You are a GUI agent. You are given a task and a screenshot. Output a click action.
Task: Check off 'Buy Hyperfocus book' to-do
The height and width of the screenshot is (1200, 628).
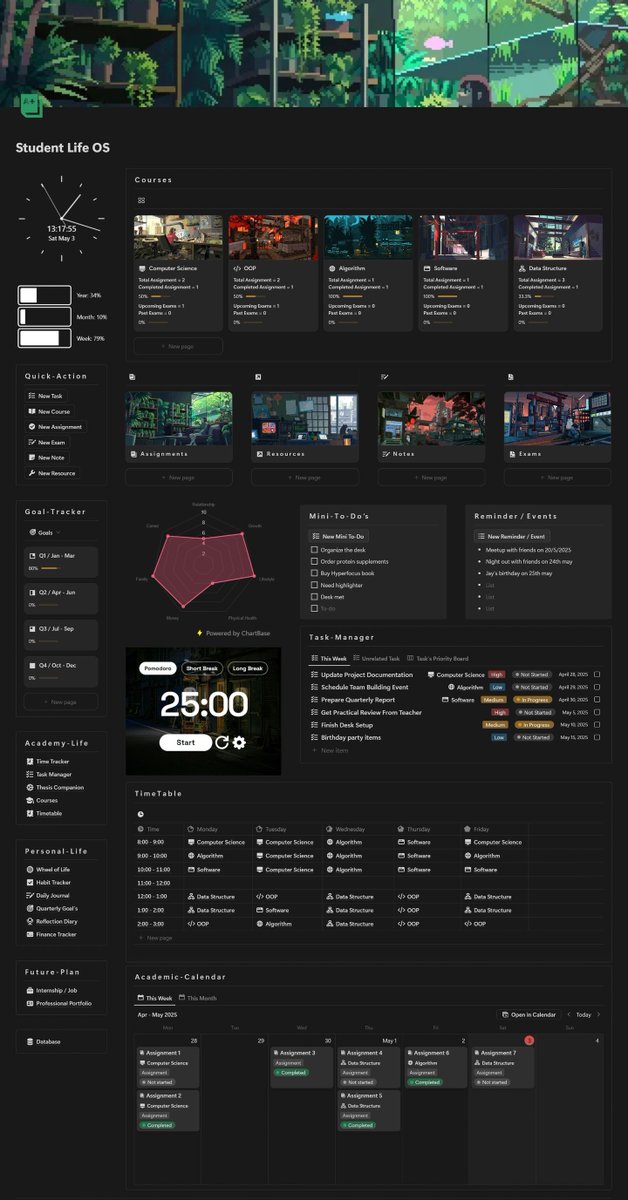click(314, 573)
